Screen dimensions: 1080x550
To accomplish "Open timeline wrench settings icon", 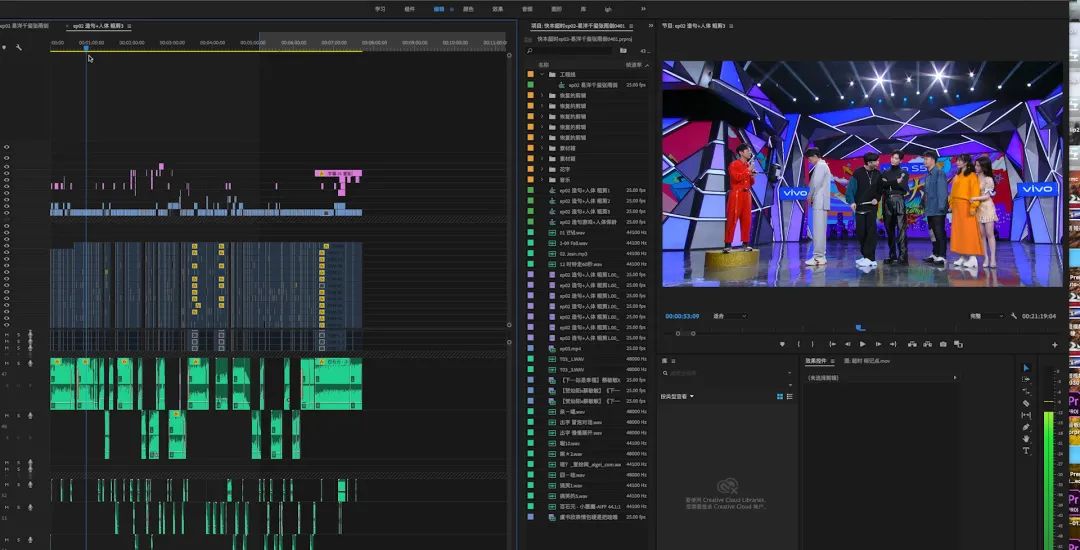I will (x=18, y=48).
